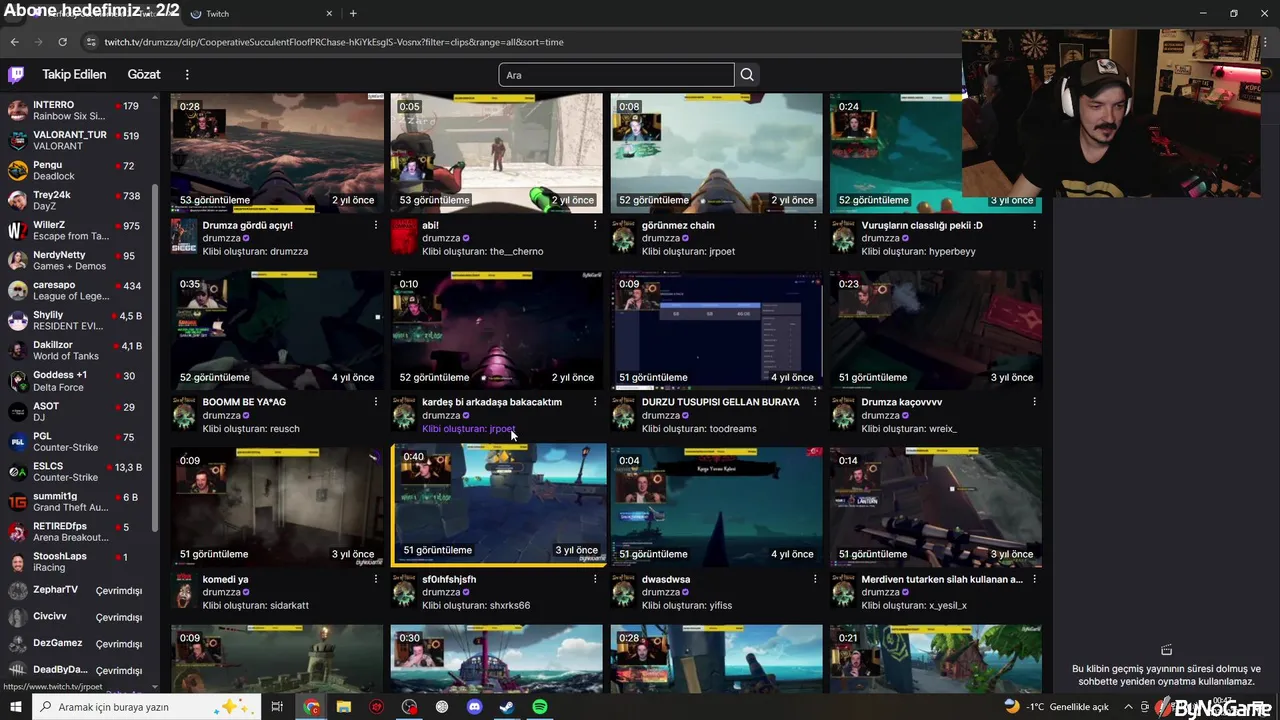
Task: Open the 'BOOMM BE YA*AG' clip title
Action: [244, 402]
